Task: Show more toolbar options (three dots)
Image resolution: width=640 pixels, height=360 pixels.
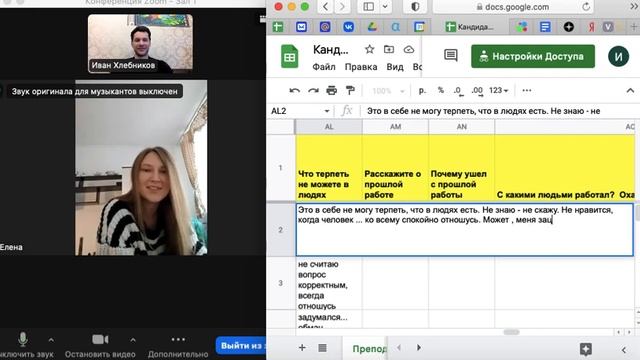Action: (x=527, y=91)
